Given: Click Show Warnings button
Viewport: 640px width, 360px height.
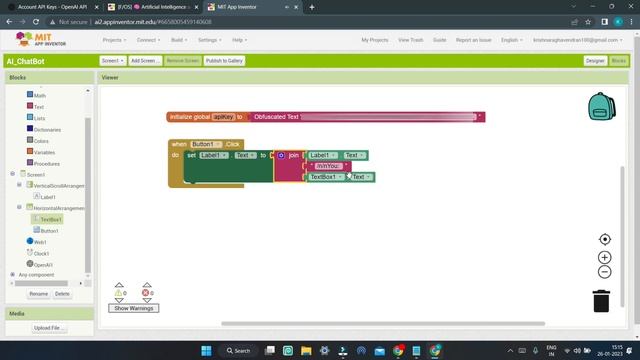Looking at the screenshot, I should point(134,308).
